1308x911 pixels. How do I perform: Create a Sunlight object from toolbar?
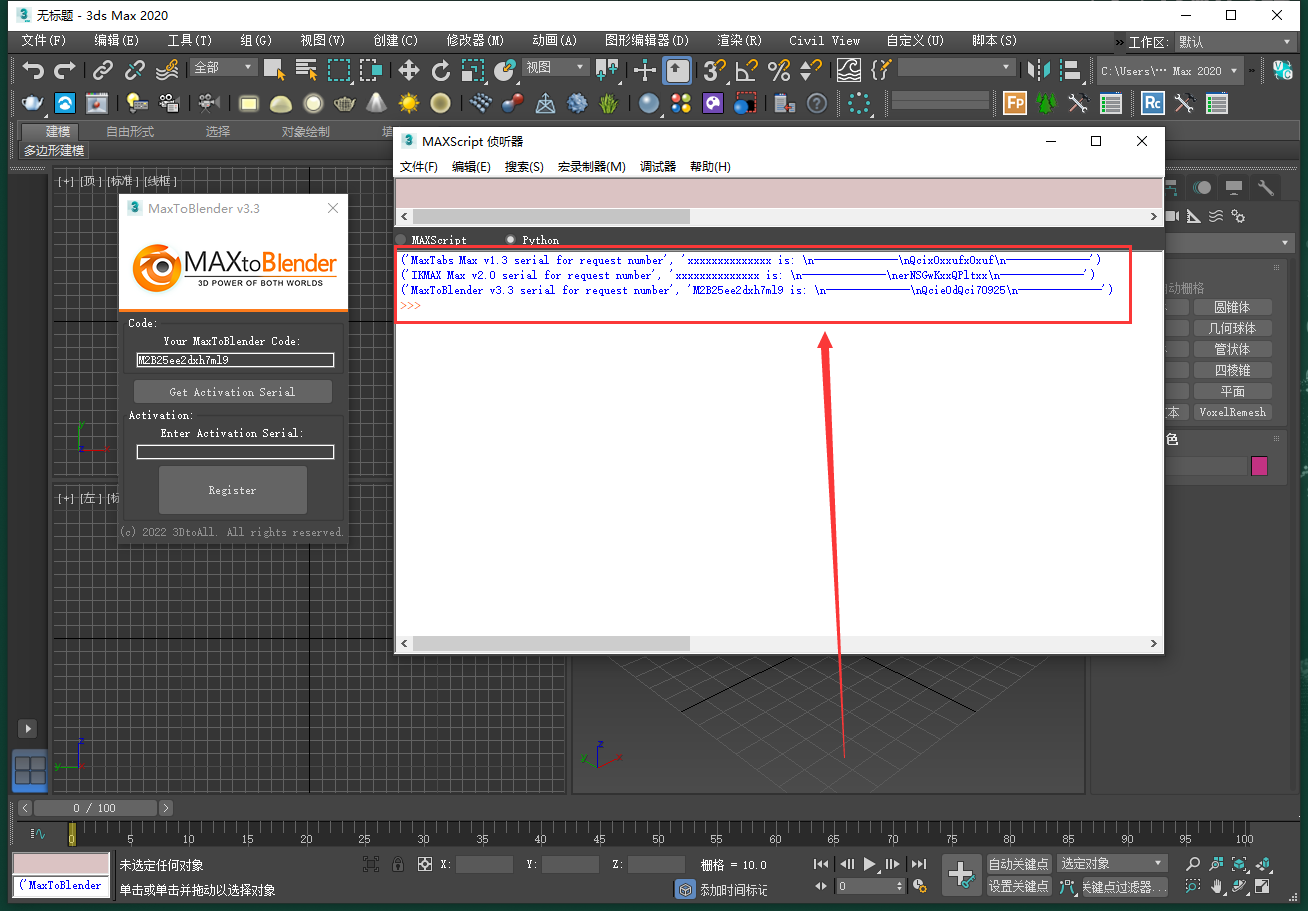tap(408, 103)
